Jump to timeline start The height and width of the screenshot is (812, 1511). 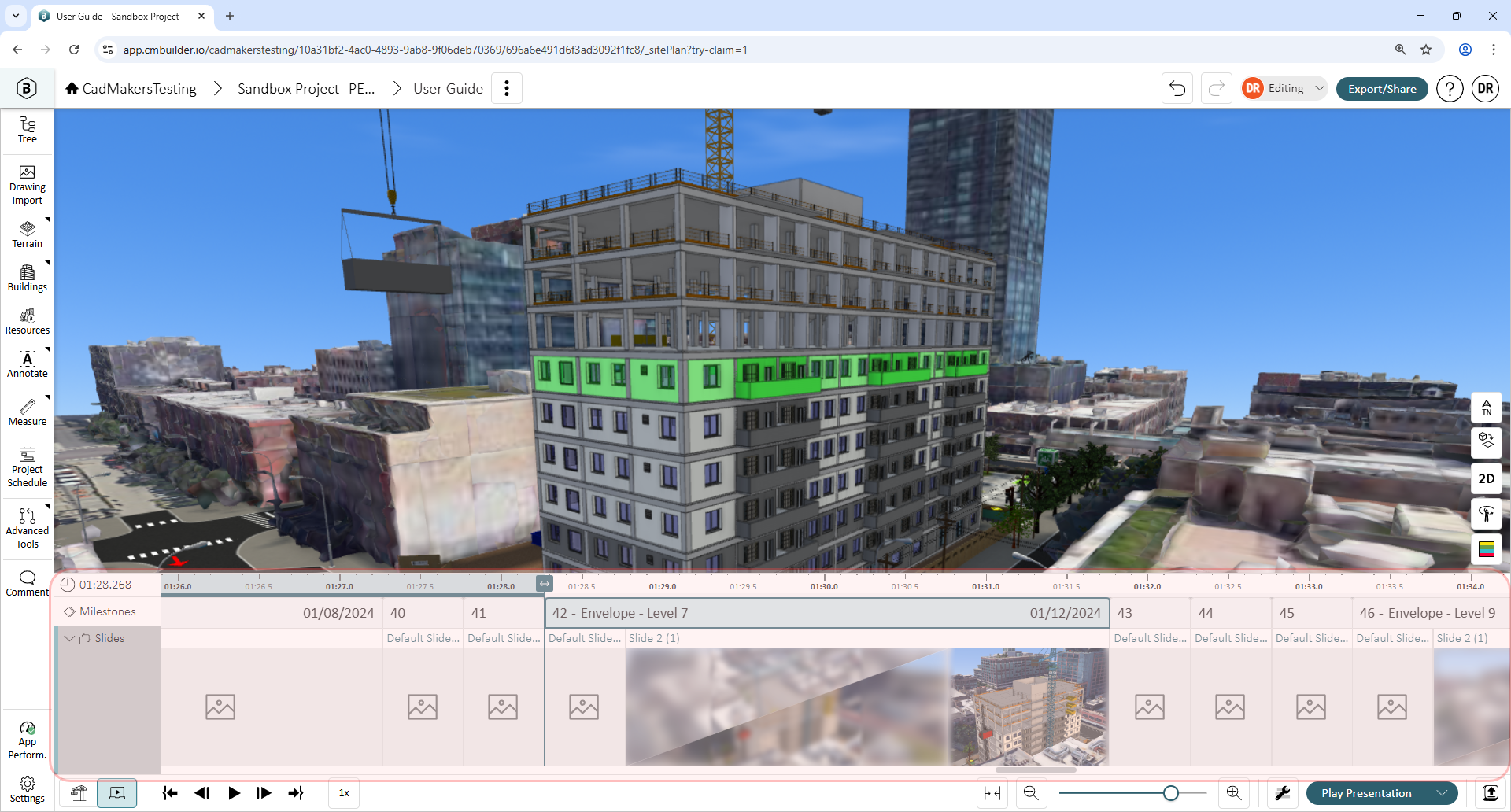pyautogui.click(x=170, y=793)
